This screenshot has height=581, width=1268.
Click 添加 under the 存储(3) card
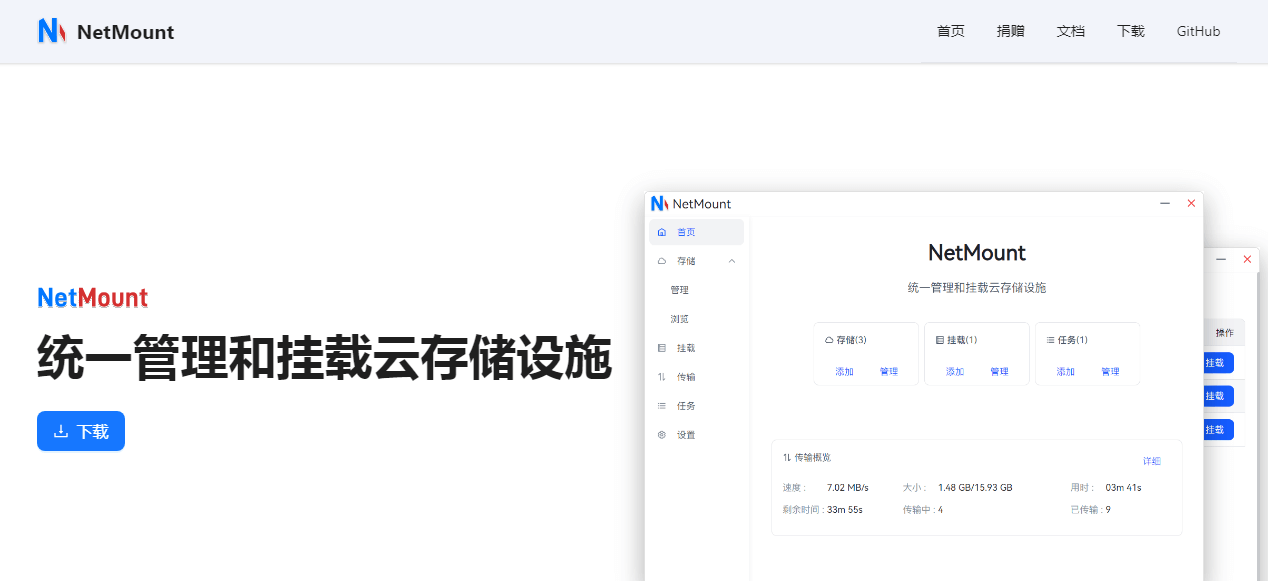(843, 371)
